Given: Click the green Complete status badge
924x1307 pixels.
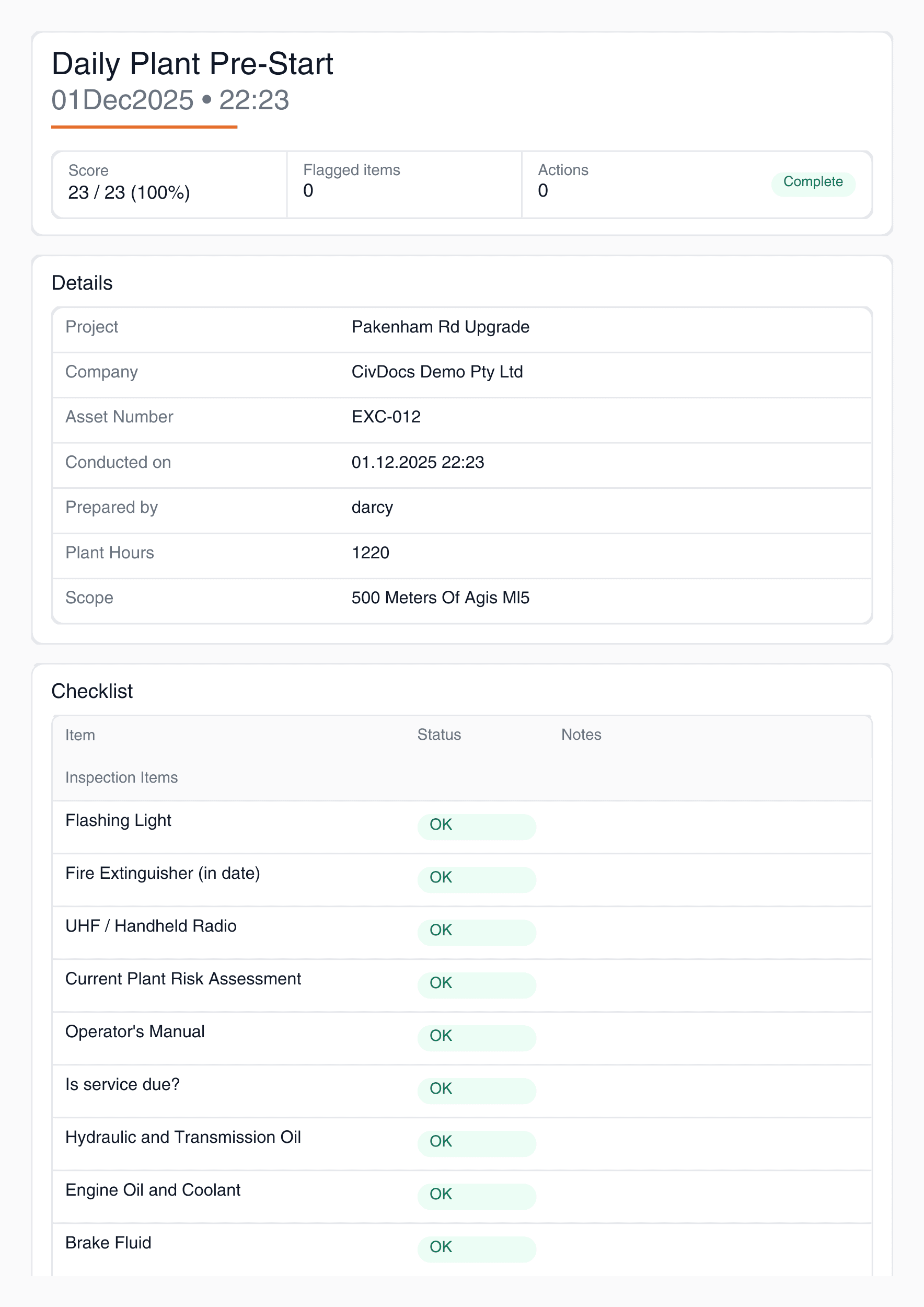Looking at the screenshot, I should pyautogui.click(x=813, y=182).
